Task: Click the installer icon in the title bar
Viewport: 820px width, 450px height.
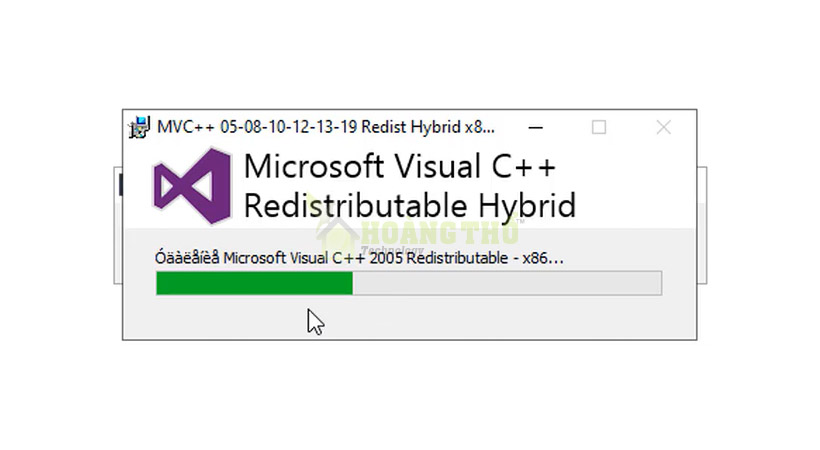Action: tap(140, 127)
